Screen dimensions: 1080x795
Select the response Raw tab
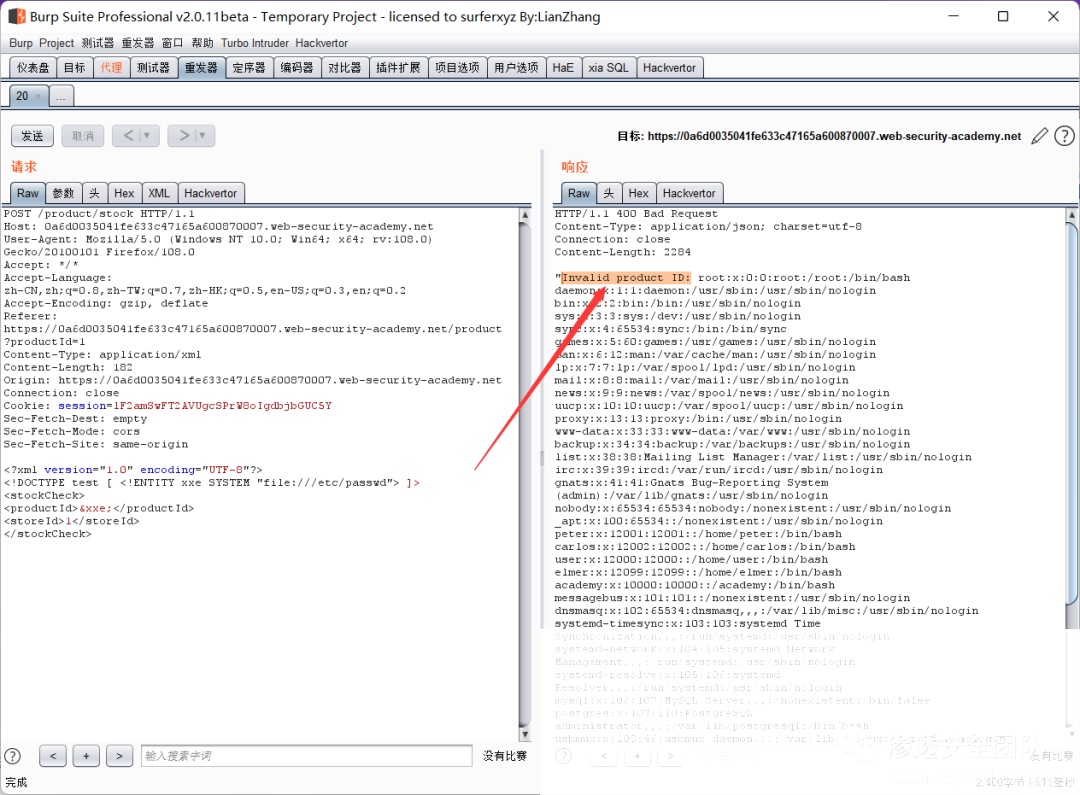coord(579,193)
